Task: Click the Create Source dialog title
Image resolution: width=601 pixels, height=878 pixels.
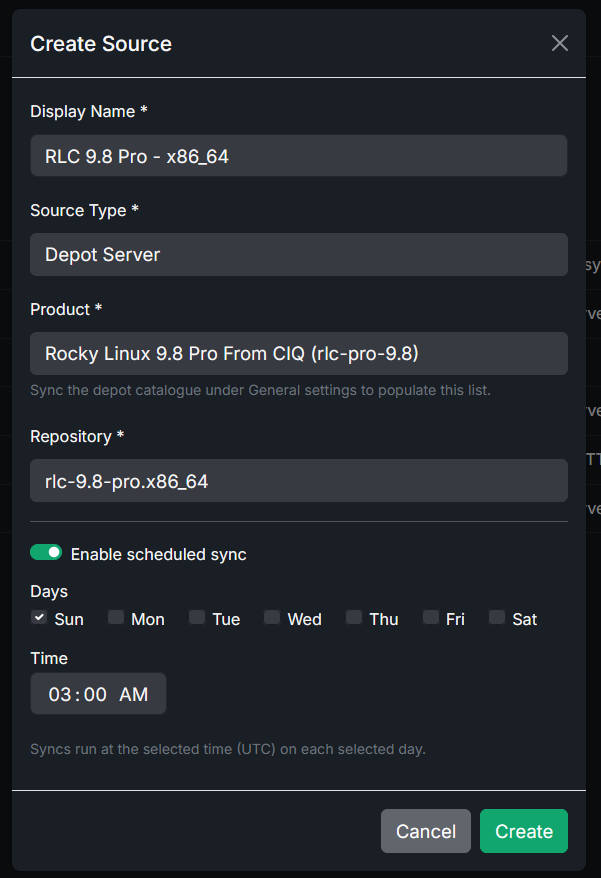Action: pos(101,44)
